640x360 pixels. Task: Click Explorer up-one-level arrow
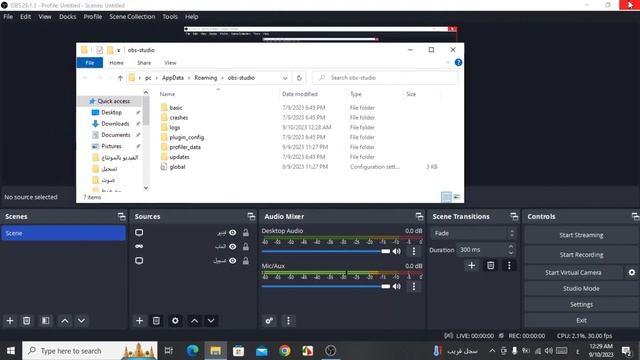[120, 78]
